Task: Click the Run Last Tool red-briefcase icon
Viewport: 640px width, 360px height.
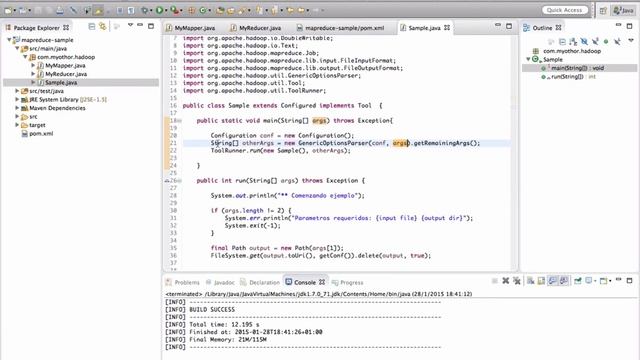Action: [175, 10]
